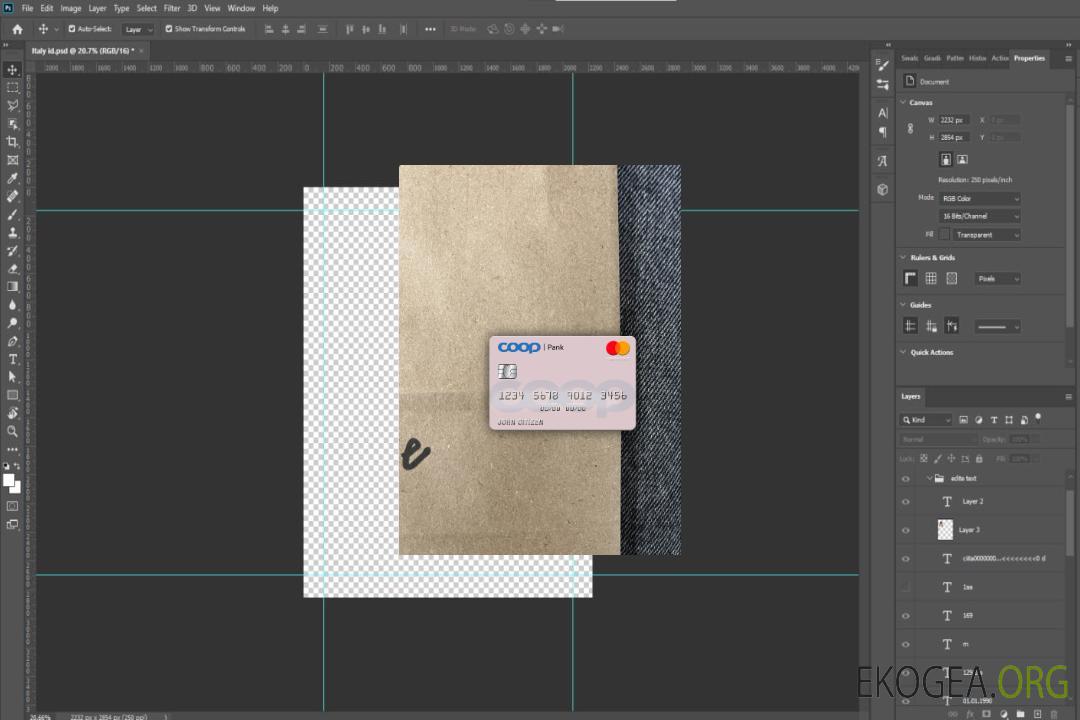
Task: Open the Auto-Select Layer dropdown
Action: [x=138, y=29]
